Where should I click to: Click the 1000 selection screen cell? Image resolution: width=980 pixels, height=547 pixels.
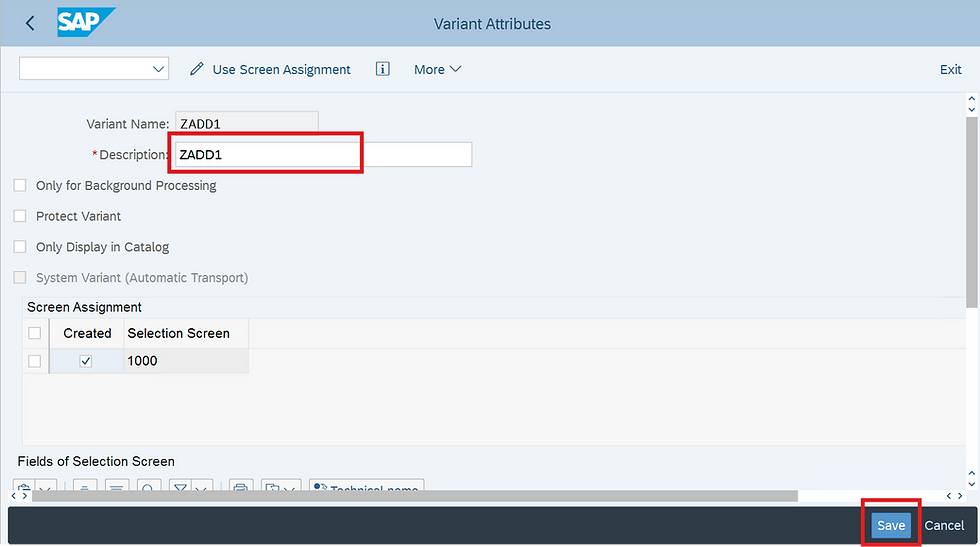pyautogui.click(x=186, y=361)
